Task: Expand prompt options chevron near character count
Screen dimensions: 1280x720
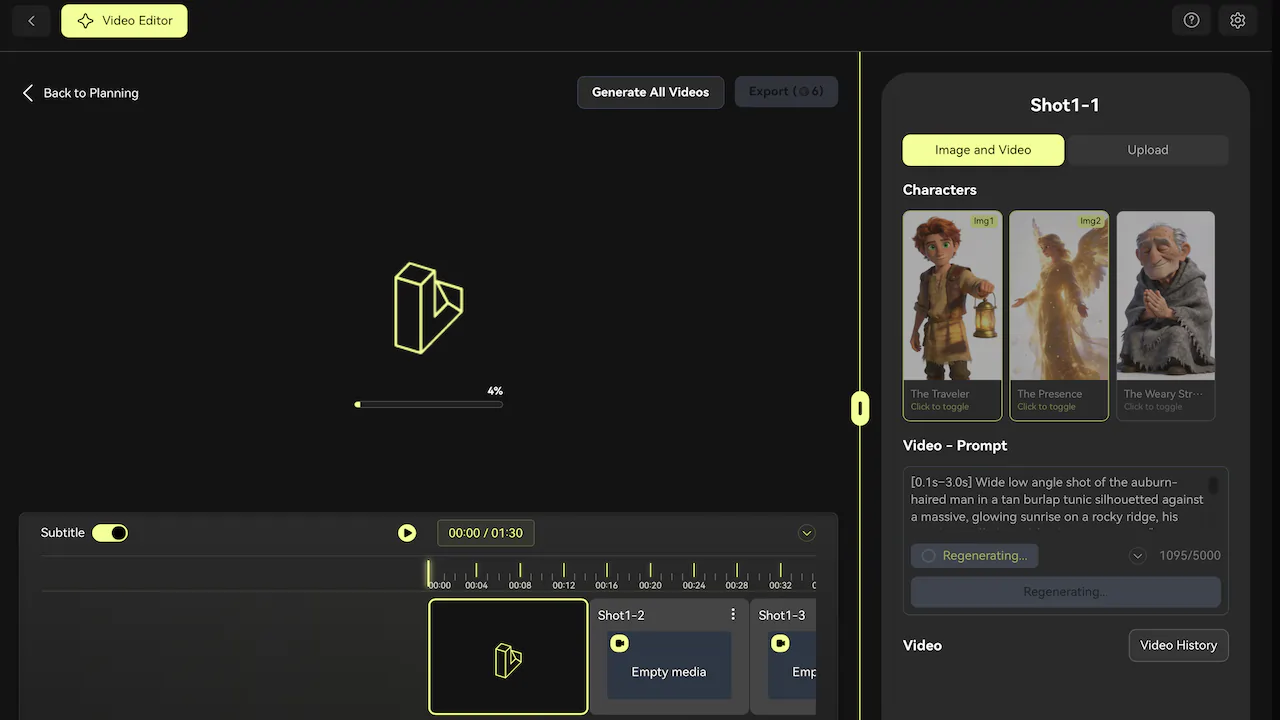Action: tap(1137, 556)
